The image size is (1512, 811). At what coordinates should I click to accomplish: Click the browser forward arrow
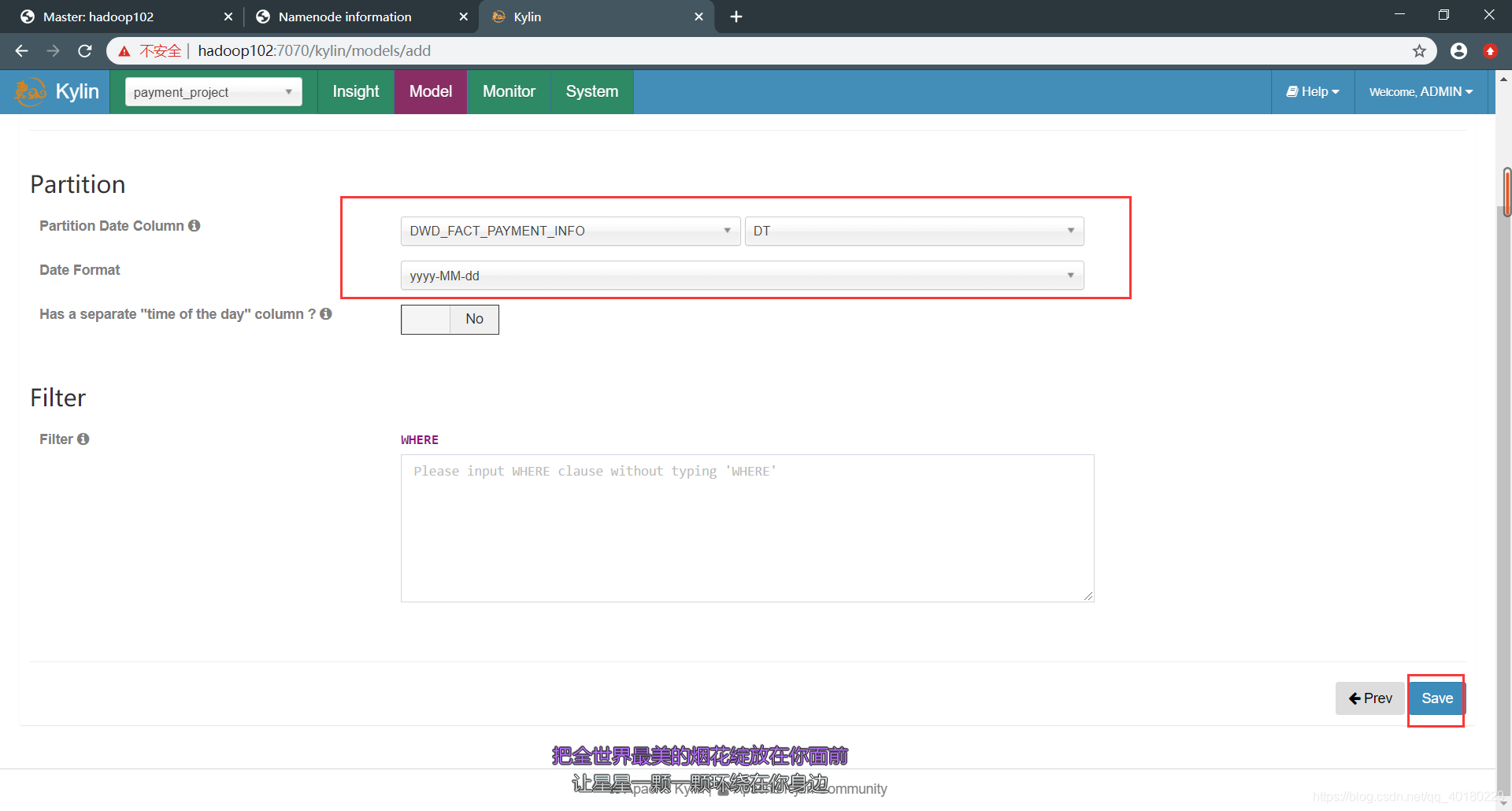point(53,51)
